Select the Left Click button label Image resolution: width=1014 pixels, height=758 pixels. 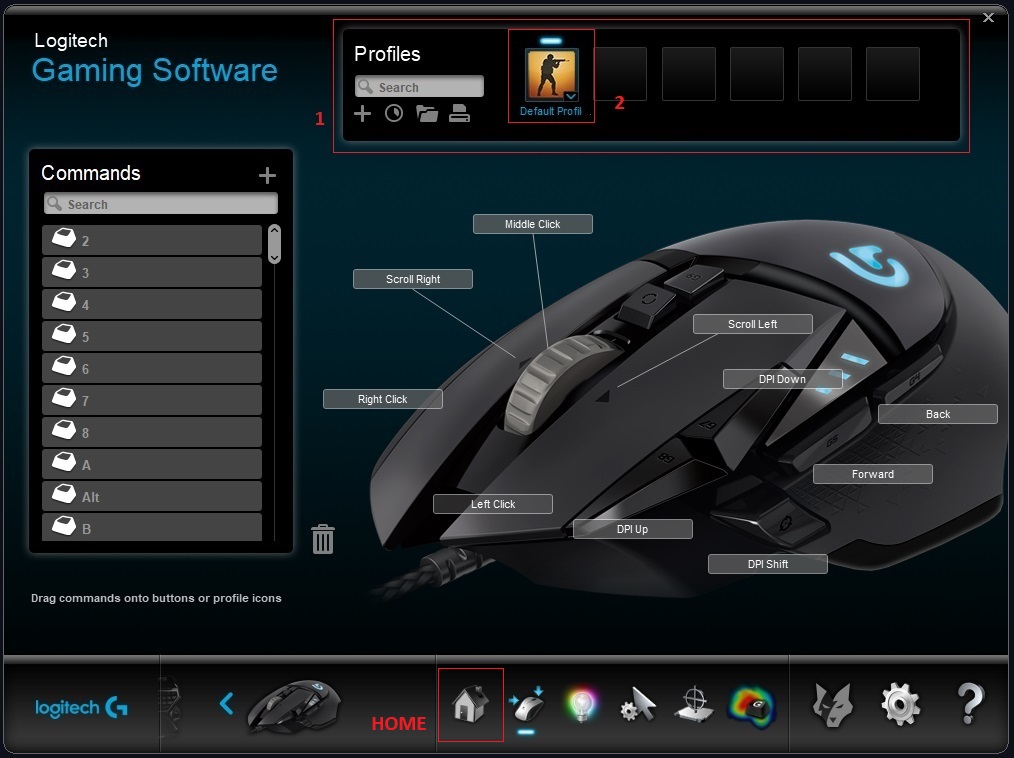tap(493, 504)
